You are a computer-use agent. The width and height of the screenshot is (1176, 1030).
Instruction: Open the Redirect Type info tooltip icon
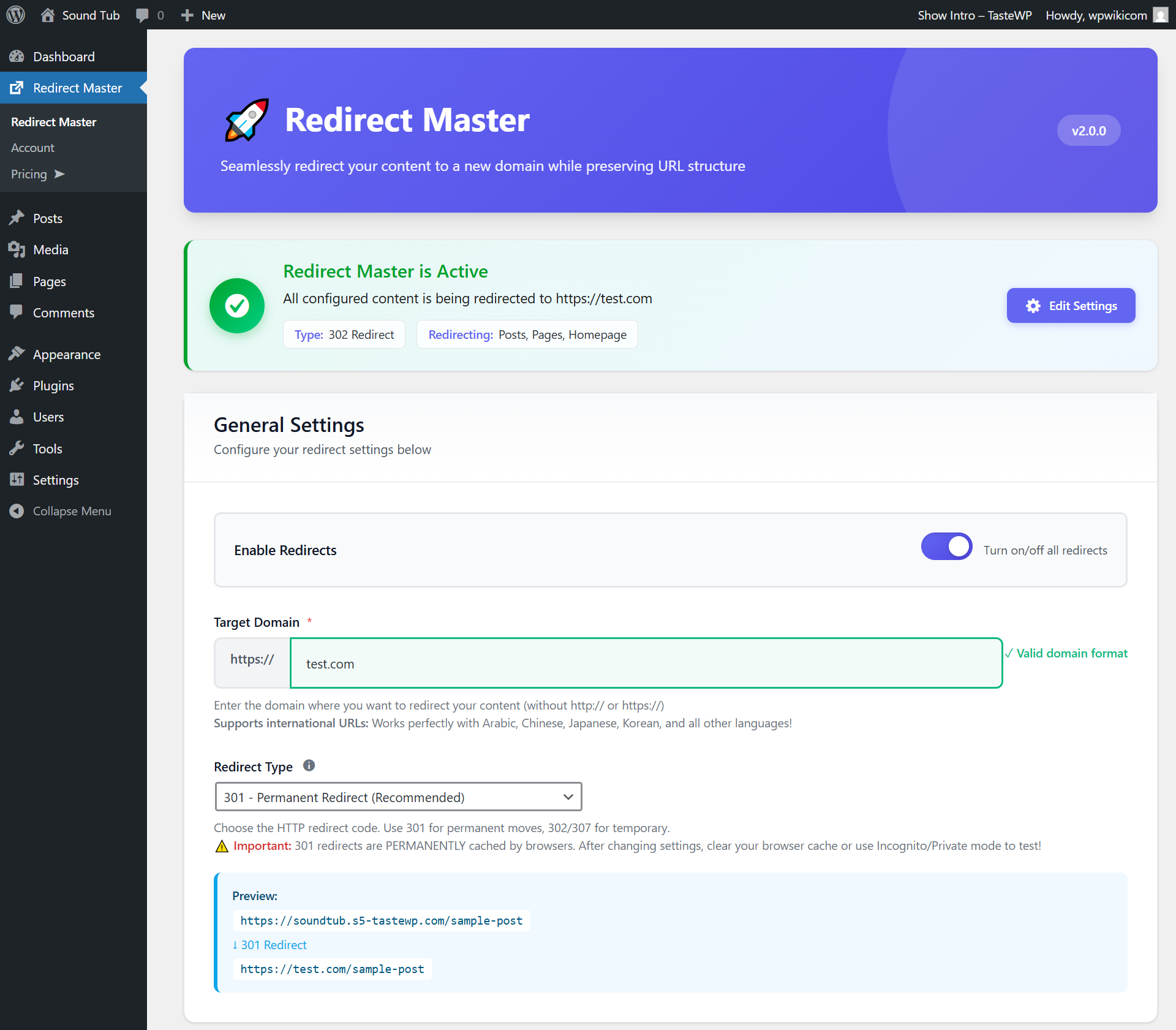309,765
